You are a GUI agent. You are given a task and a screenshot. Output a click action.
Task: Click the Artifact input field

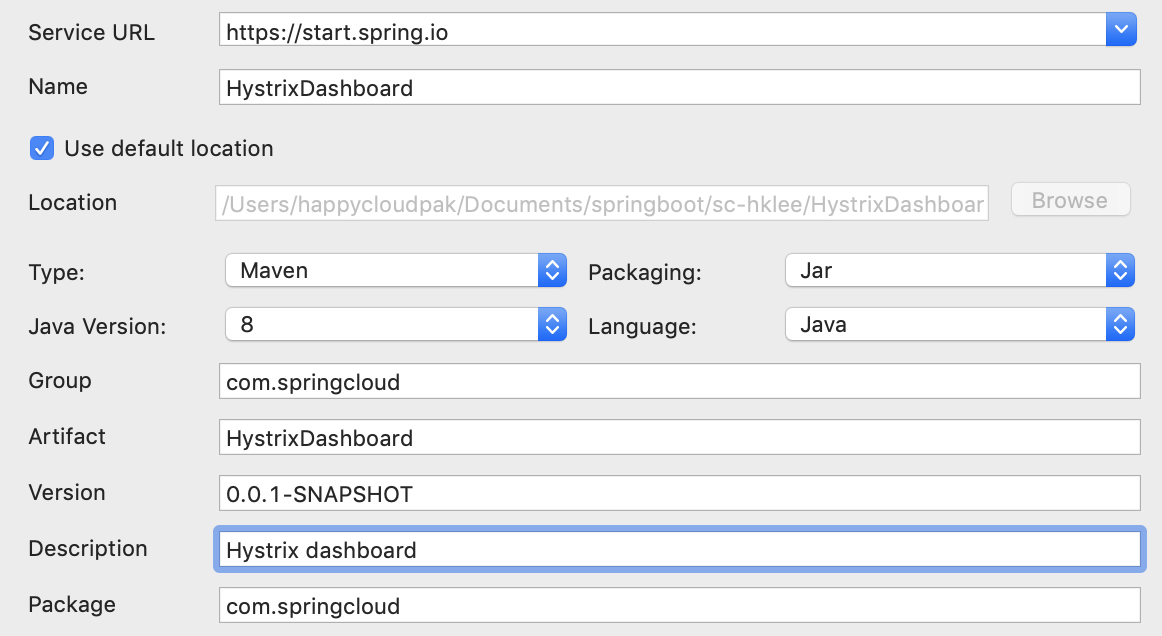point(680,437)
